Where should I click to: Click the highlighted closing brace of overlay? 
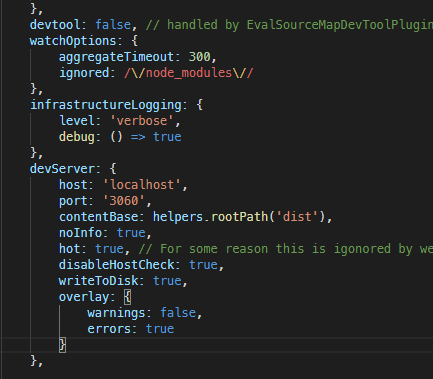pos(62,345)
